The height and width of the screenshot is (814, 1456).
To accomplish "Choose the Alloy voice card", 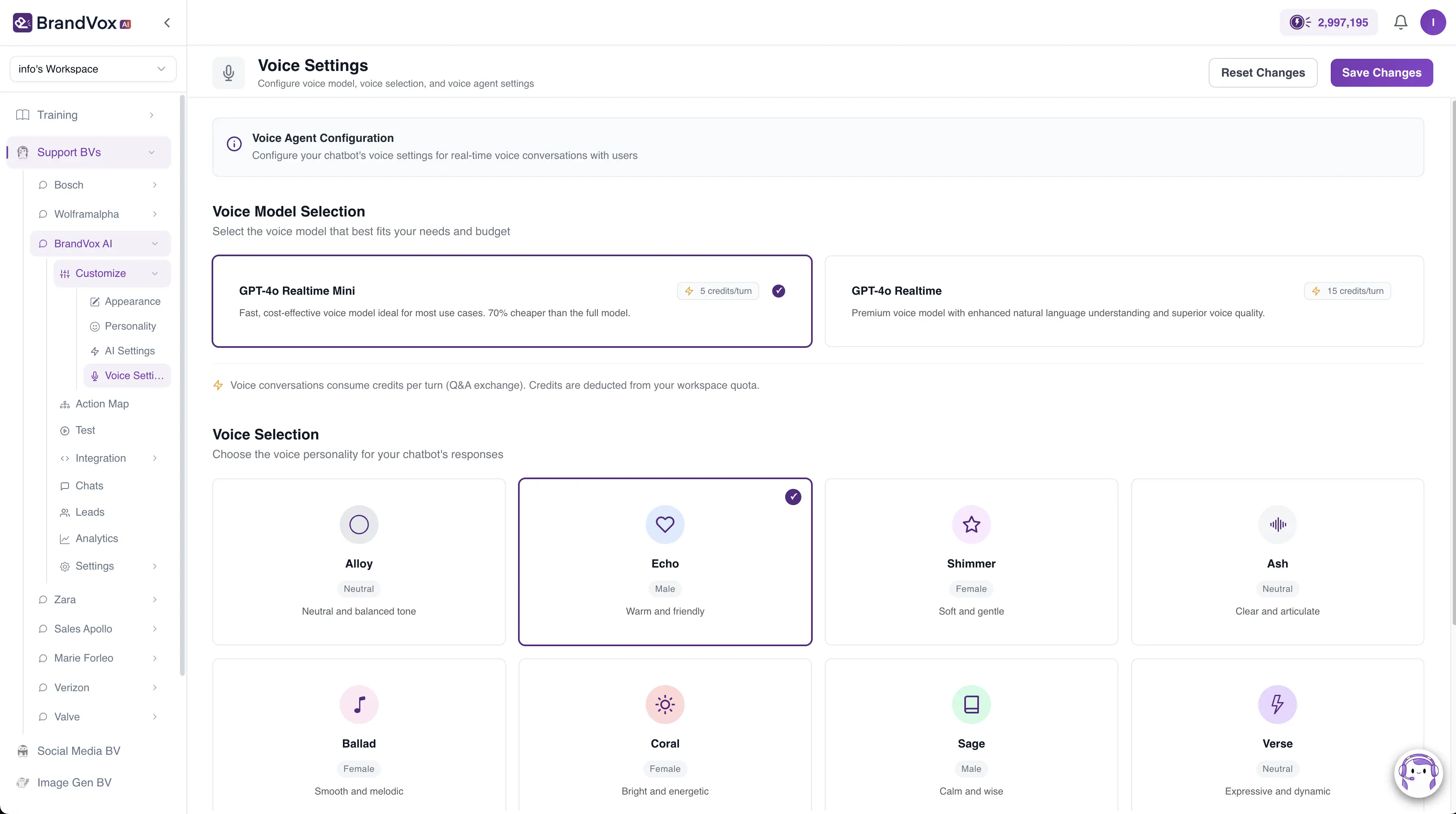I will pyautogui.click(x=359, y=562).
